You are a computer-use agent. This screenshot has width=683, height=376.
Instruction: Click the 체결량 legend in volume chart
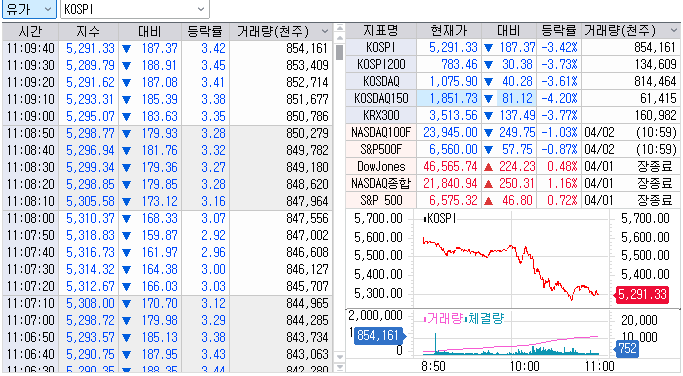484,318
